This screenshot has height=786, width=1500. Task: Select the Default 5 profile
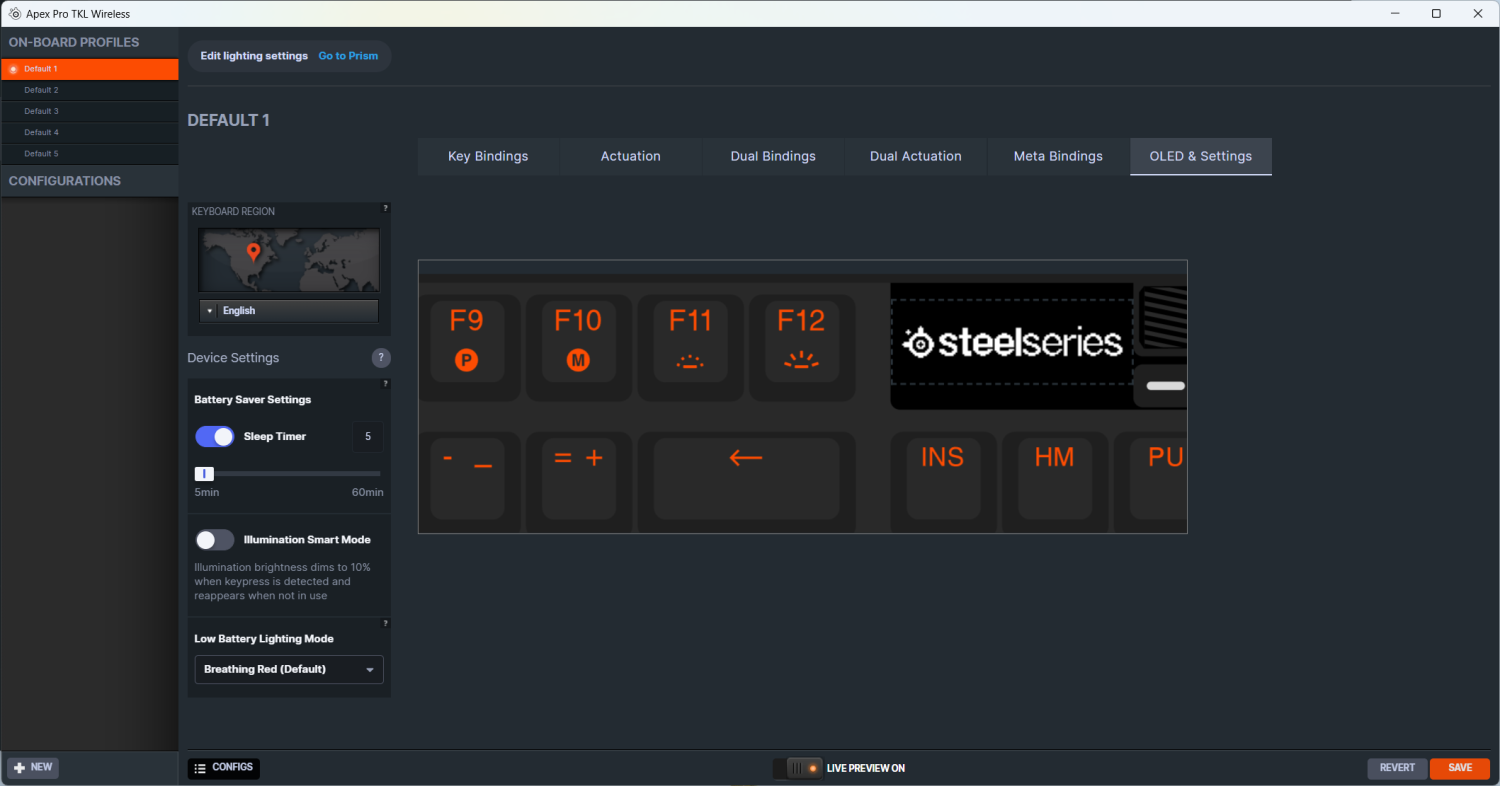tap(90, 153)
